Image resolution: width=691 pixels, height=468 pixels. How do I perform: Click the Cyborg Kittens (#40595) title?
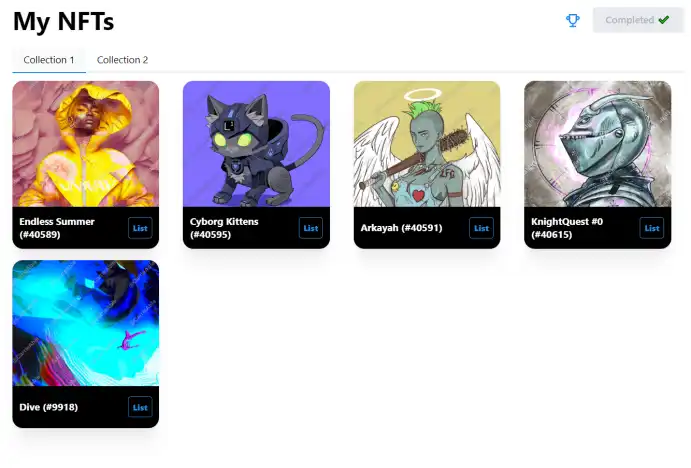(x=224, y=228)
